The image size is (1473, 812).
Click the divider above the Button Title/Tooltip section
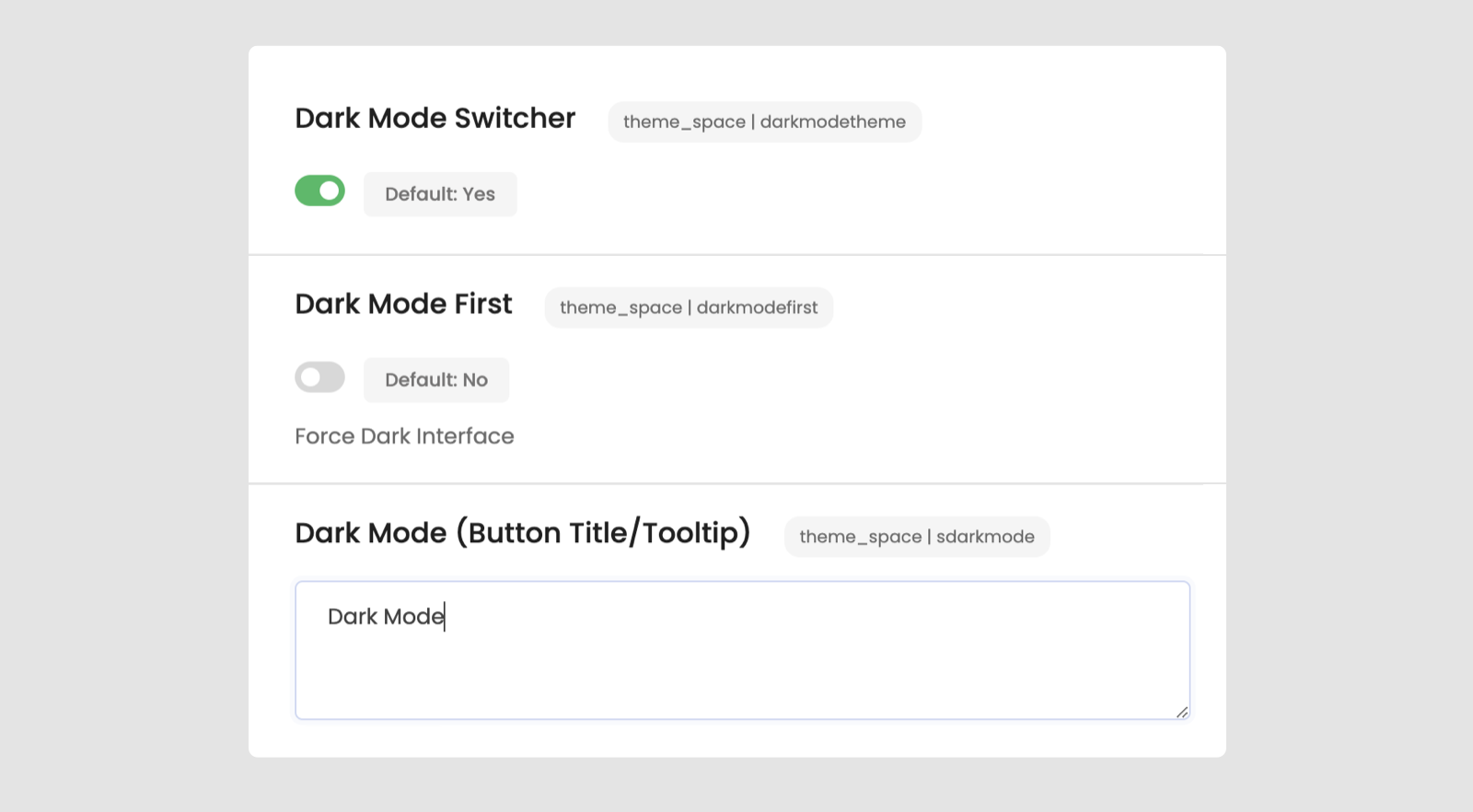tap(736, 483)
